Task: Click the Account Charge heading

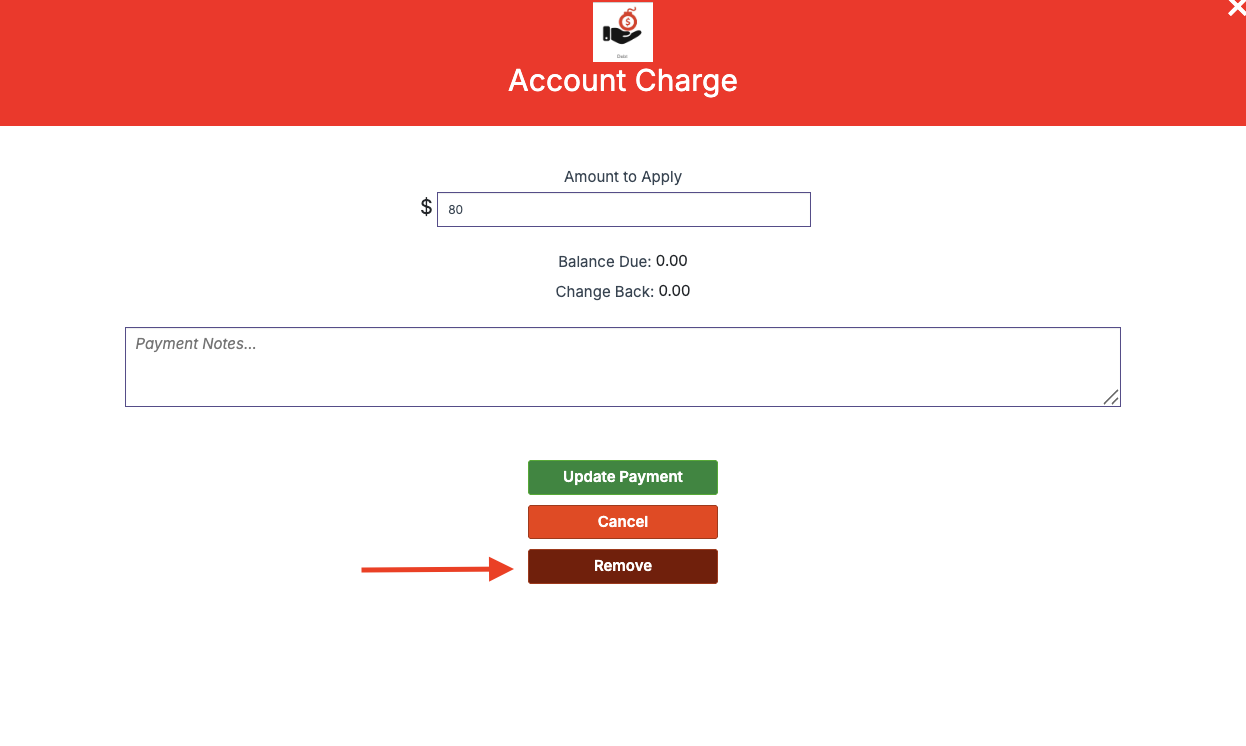Action: pos(622,80)
